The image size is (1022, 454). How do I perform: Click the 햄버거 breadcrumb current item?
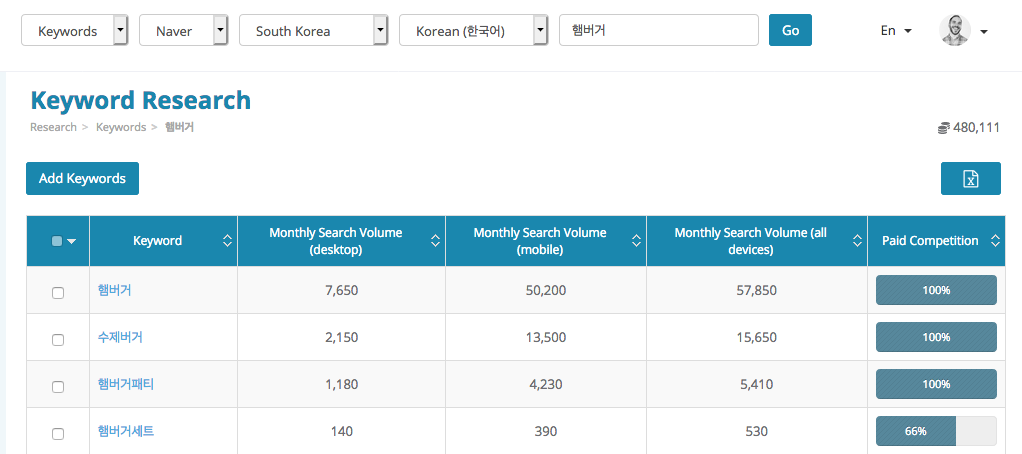tap(179, 127)
